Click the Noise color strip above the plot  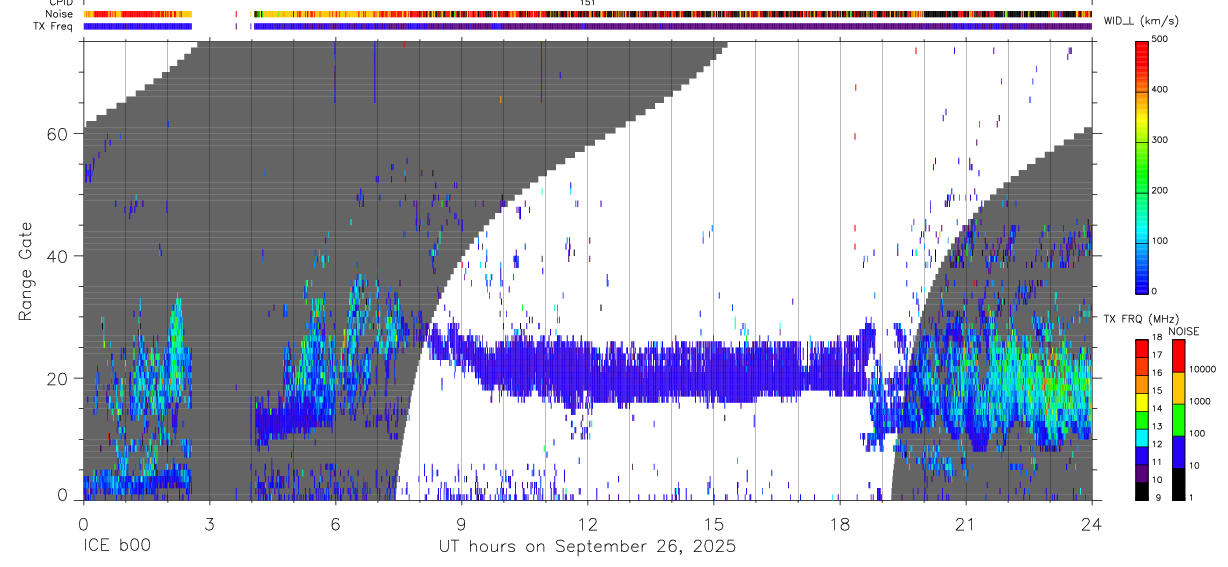tap(587, 15)
